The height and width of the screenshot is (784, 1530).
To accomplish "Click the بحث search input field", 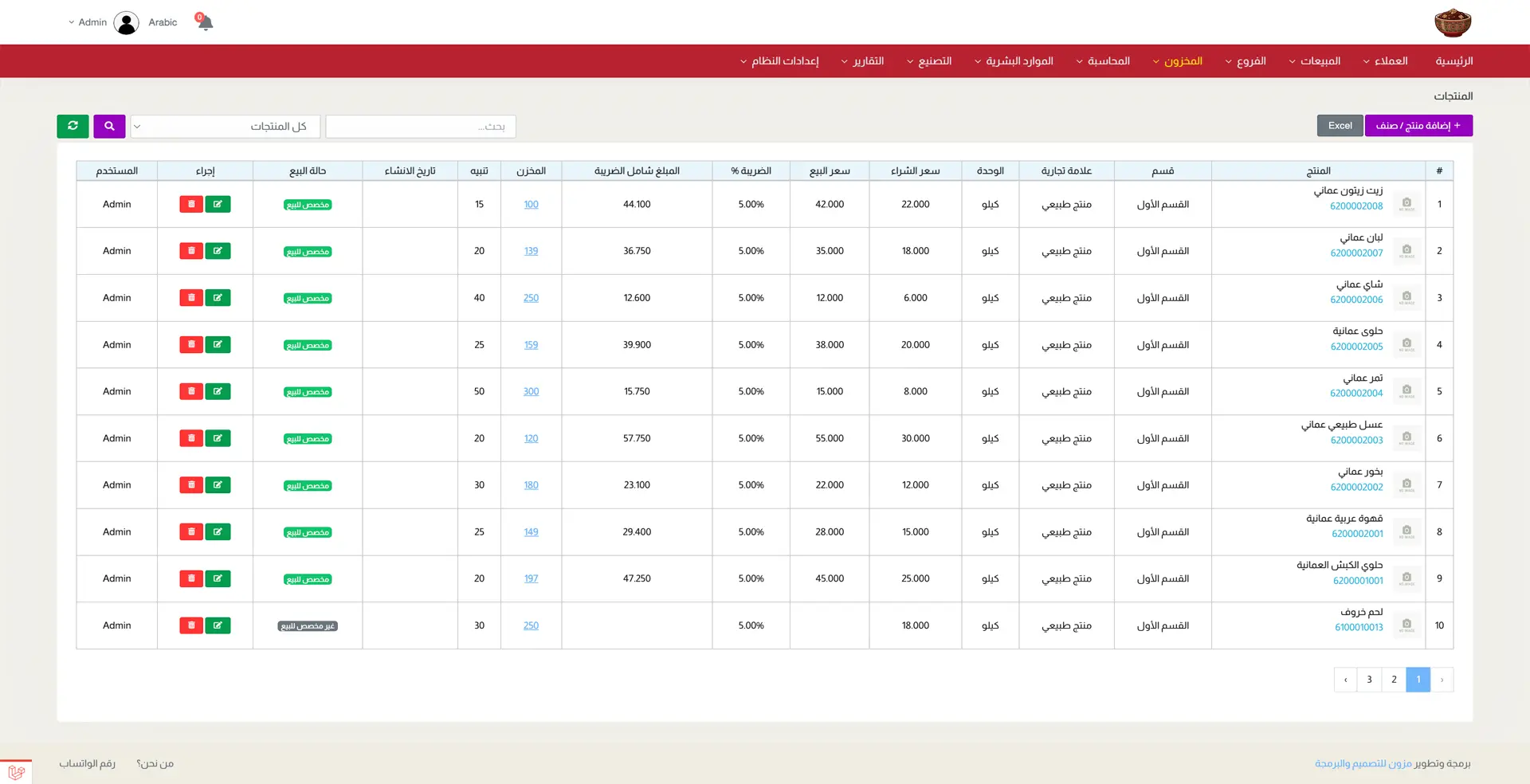I will coord(421,127).
